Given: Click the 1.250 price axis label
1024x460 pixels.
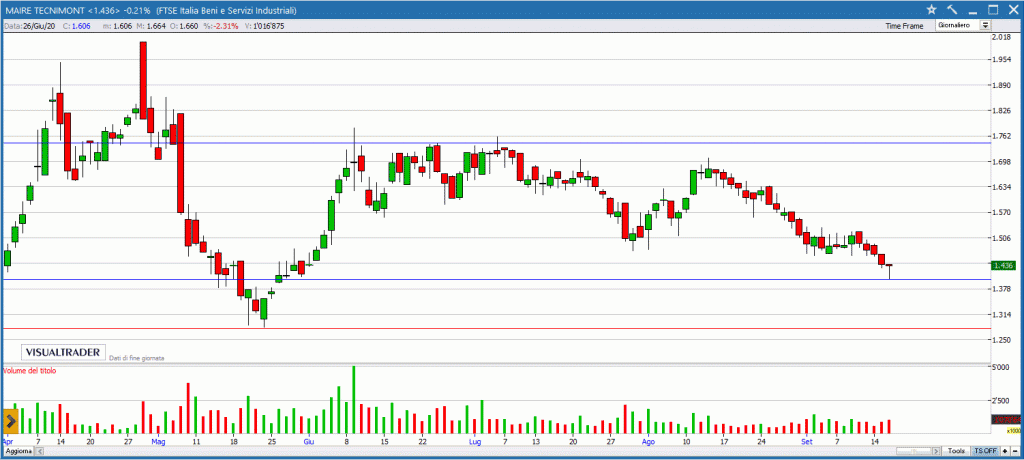Looking at the screenshot, I should click(1002, 340).
